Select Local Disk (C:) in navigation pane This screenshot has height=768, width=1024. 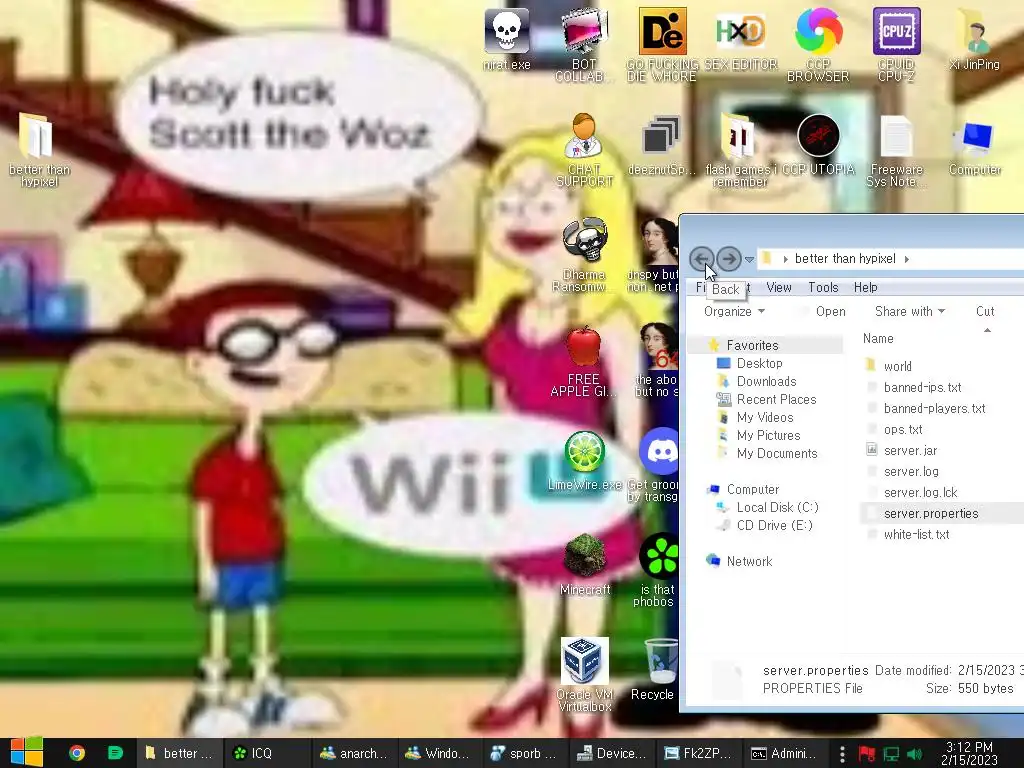pyautogui.click(x=777, y=507)
